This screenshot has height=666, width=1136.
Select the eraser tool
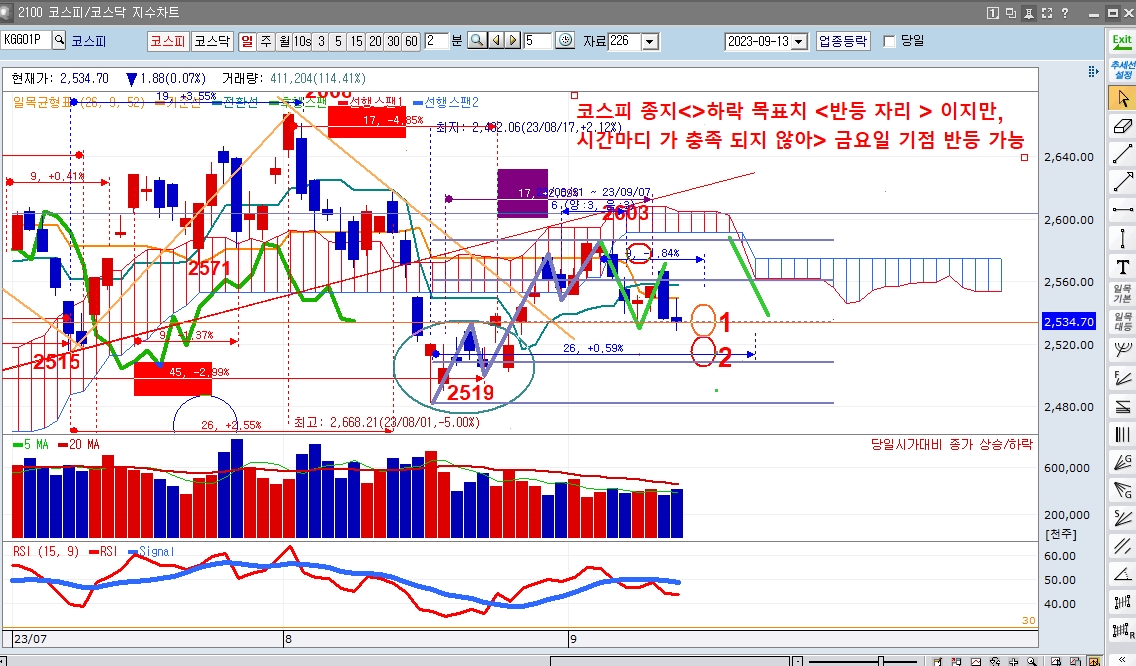click(x=1122, y=126)
